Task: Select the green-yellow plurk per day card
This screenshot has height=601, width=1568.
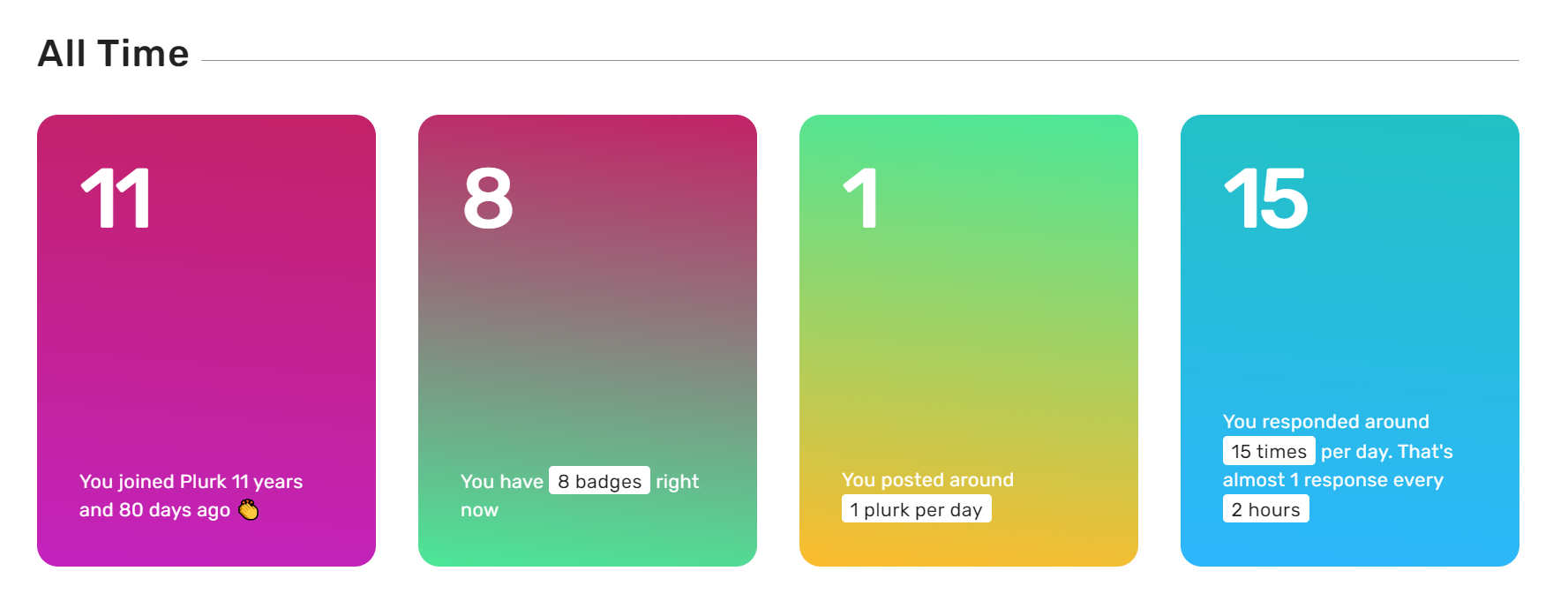Action: point(969,341)
